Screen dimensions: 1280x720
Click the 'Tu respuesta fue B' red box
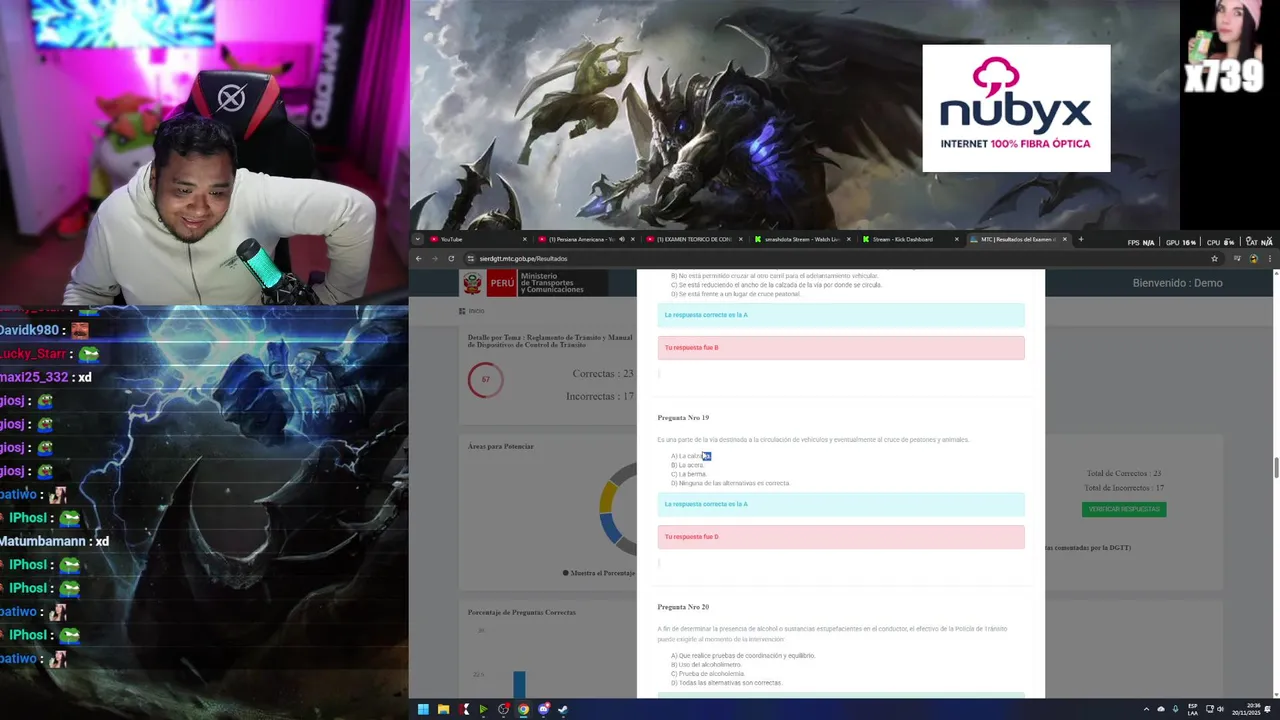(x=841, y=348)
